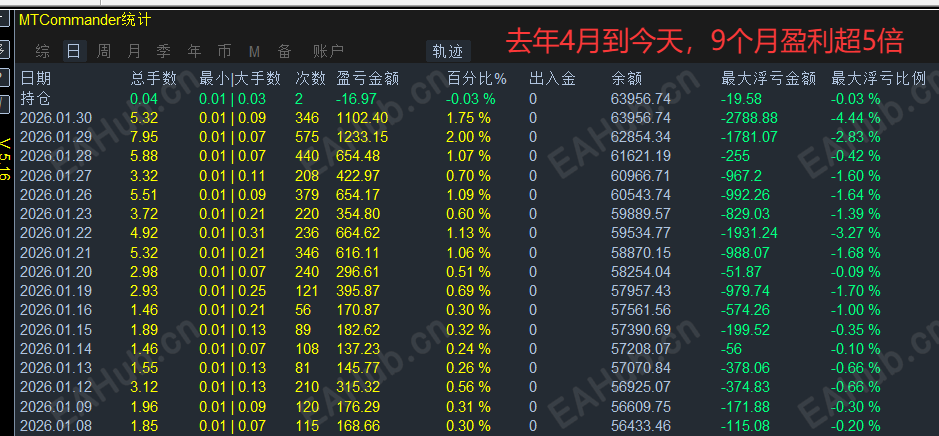939x436 pixels.
Task: Open the 币 currency tab
Action: [225, 52]
